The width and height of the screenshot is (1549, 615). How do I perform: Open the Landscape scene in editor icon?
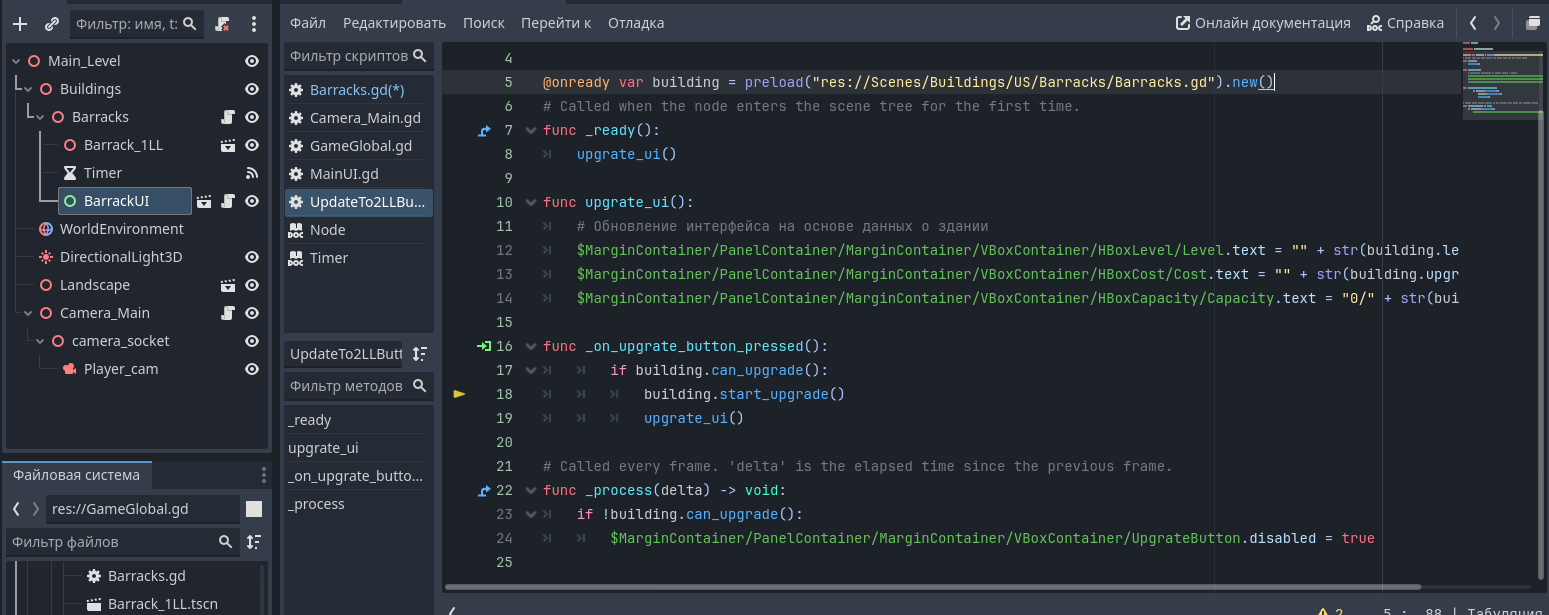[x=228, y=285]
